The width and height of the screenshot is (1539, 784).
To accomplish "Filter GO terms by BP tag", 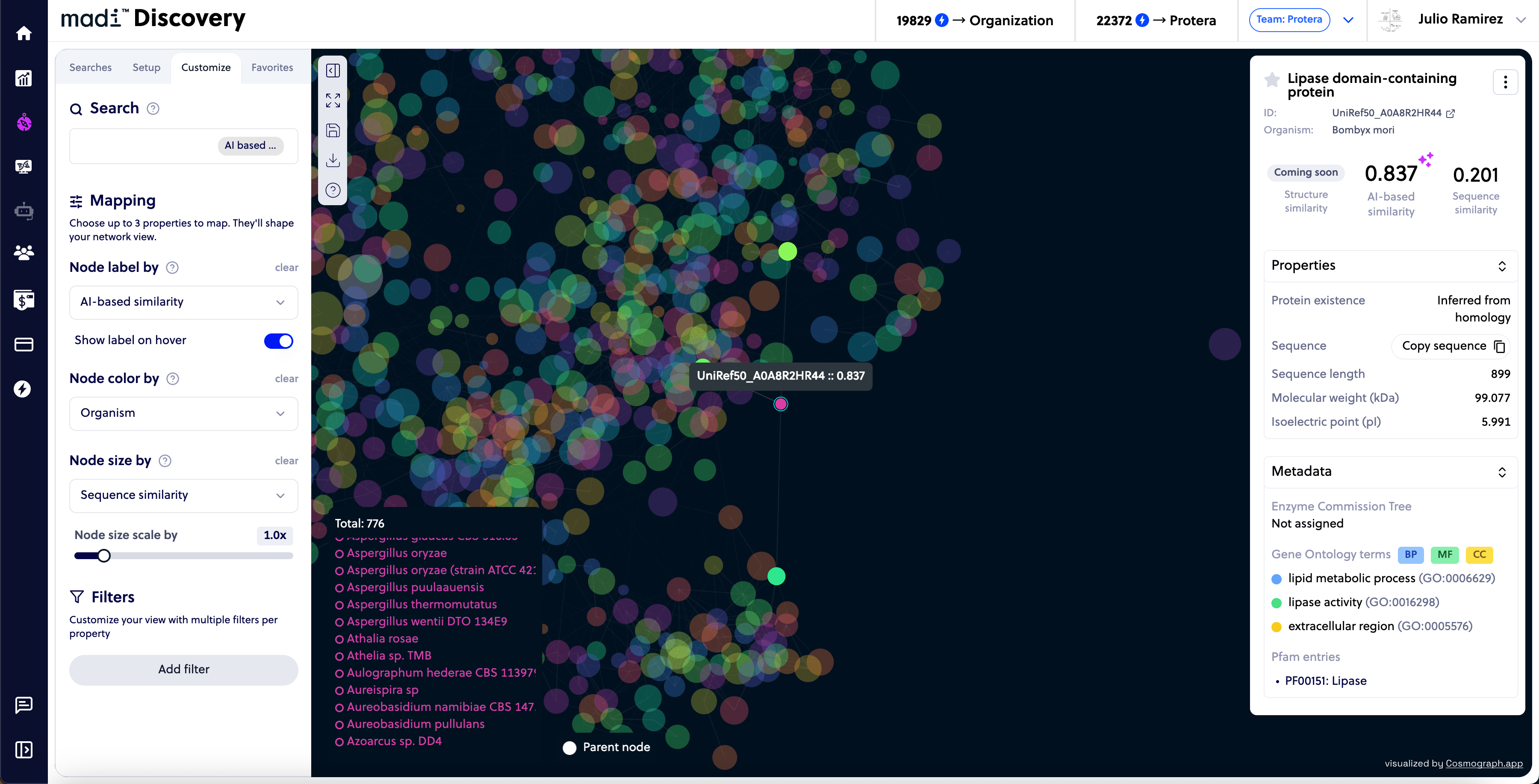I will click(x=1411, y=555).
